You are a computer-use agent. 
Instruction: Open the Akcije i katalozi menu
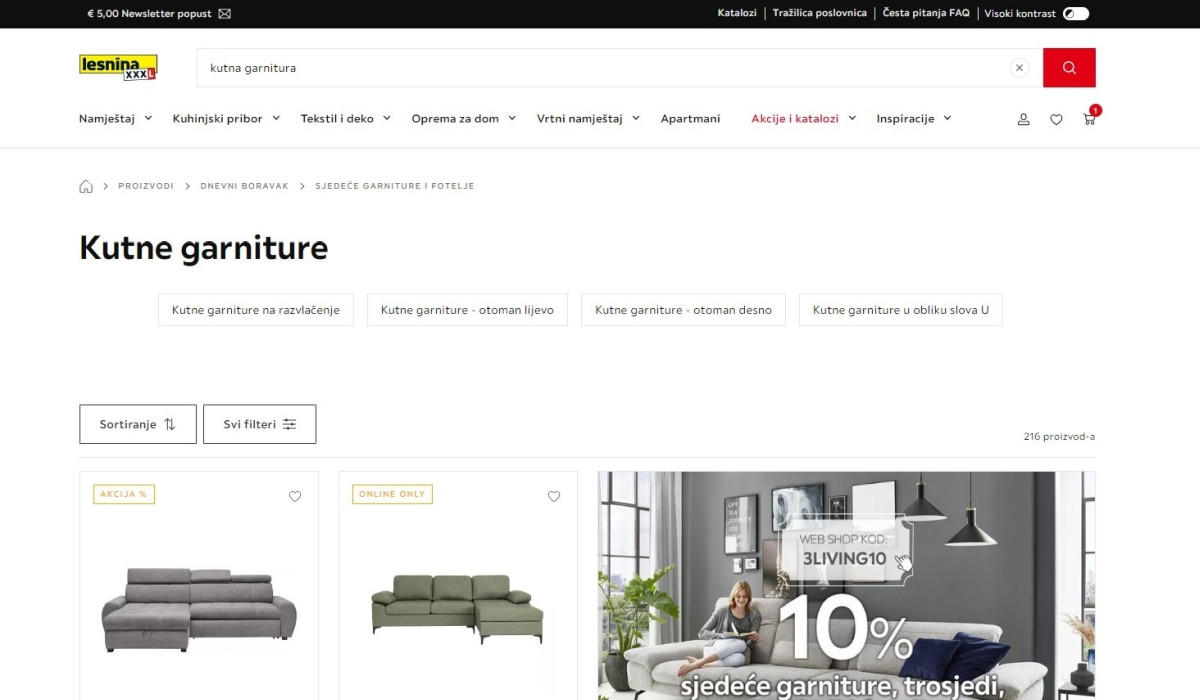(804, 118)
